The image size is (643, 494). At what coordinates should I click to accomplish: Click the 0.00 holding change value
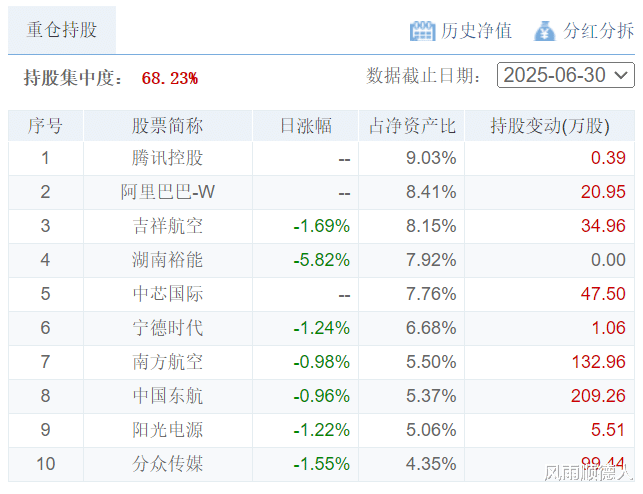coord(608,260)
